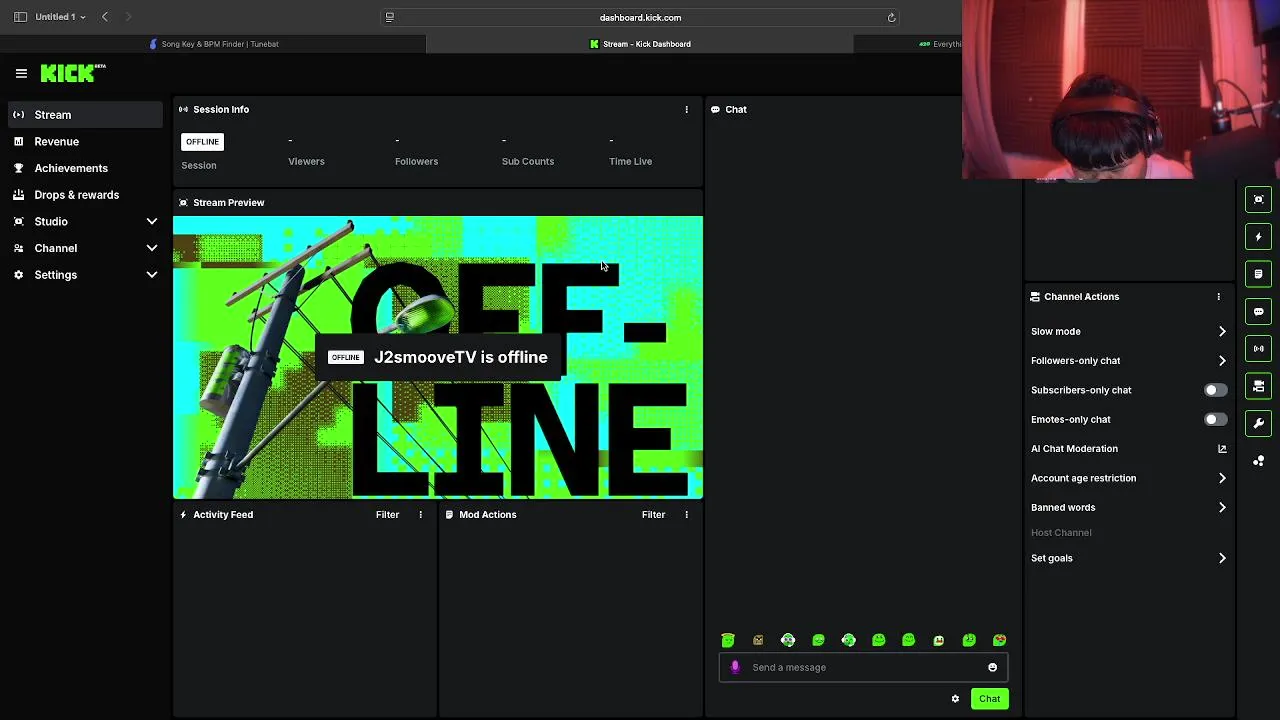Open AI Chat Moderation external link icon
The width and height of the screenshot is (1280, 720).
point(1221,449)
